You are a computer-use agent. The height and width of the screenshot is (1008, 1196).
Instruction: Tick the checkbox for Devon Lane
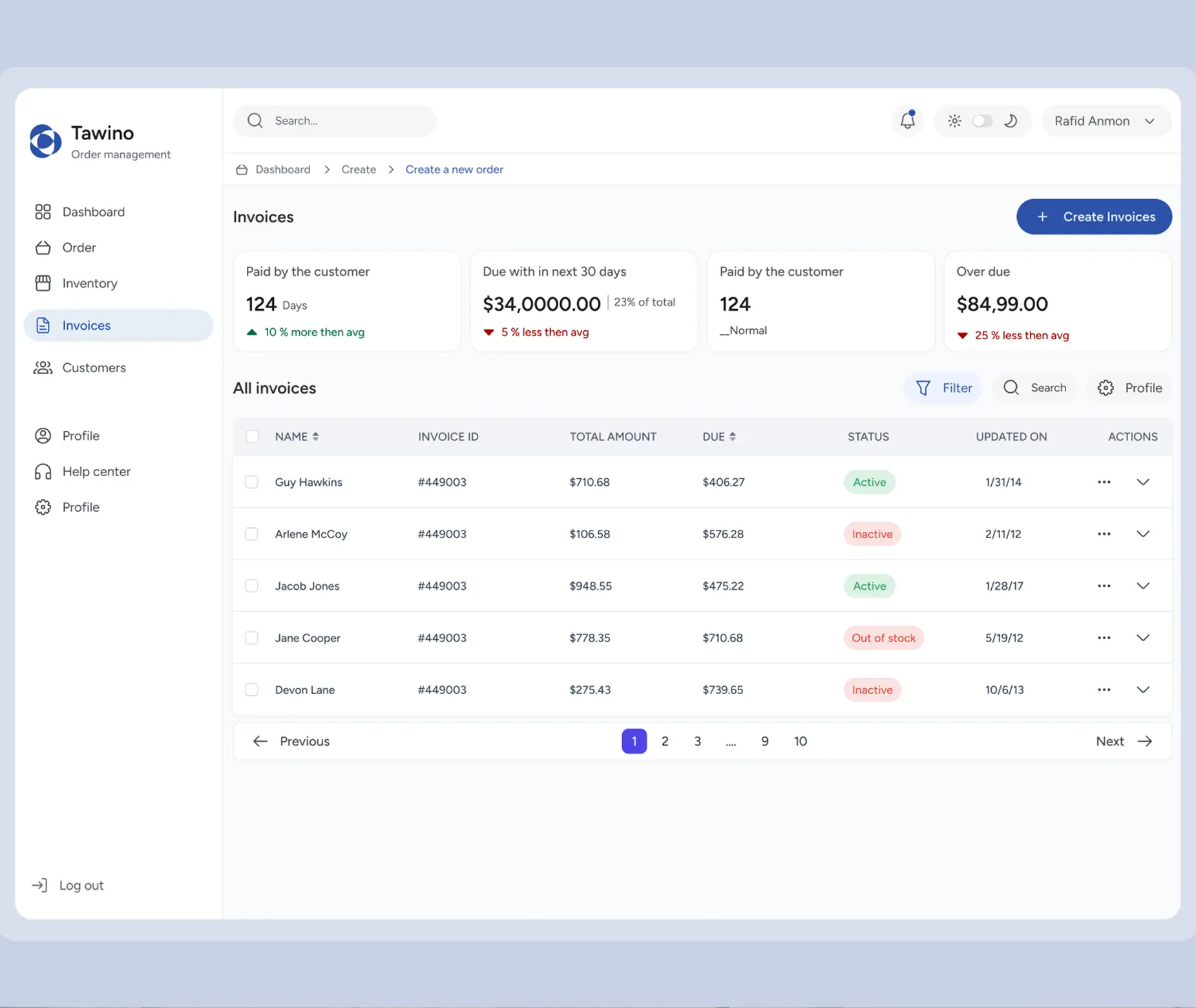coord(251,689)
